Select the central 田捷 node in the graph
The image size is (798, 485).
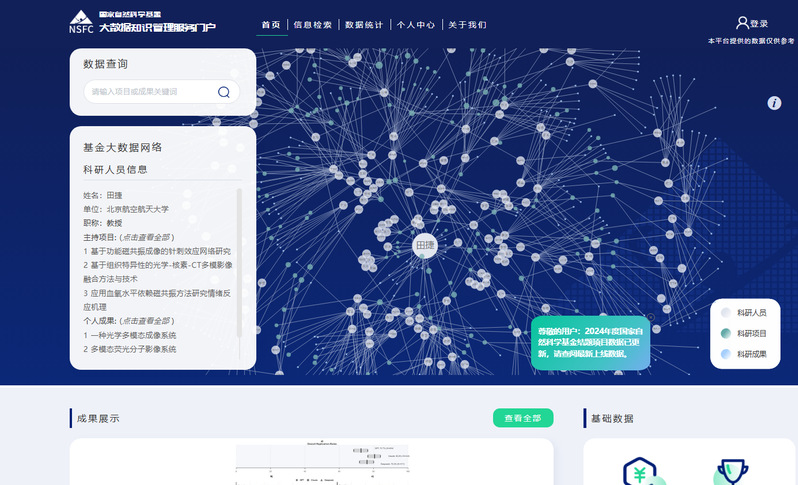click(425, 245)
